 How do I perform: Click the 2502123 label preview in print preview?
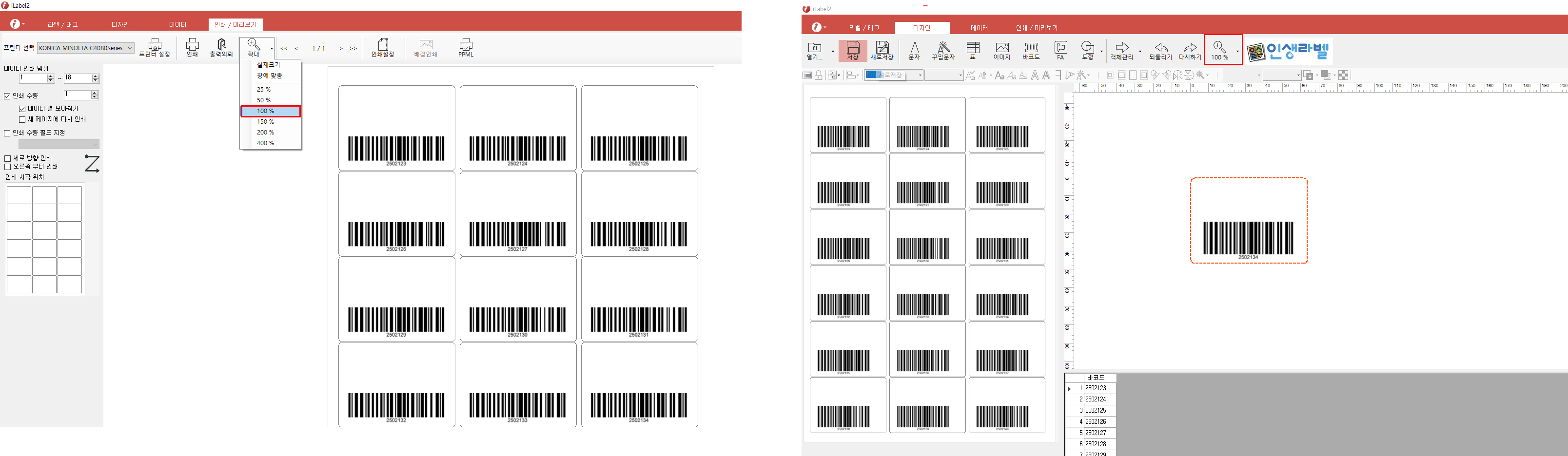coord(396,128)
